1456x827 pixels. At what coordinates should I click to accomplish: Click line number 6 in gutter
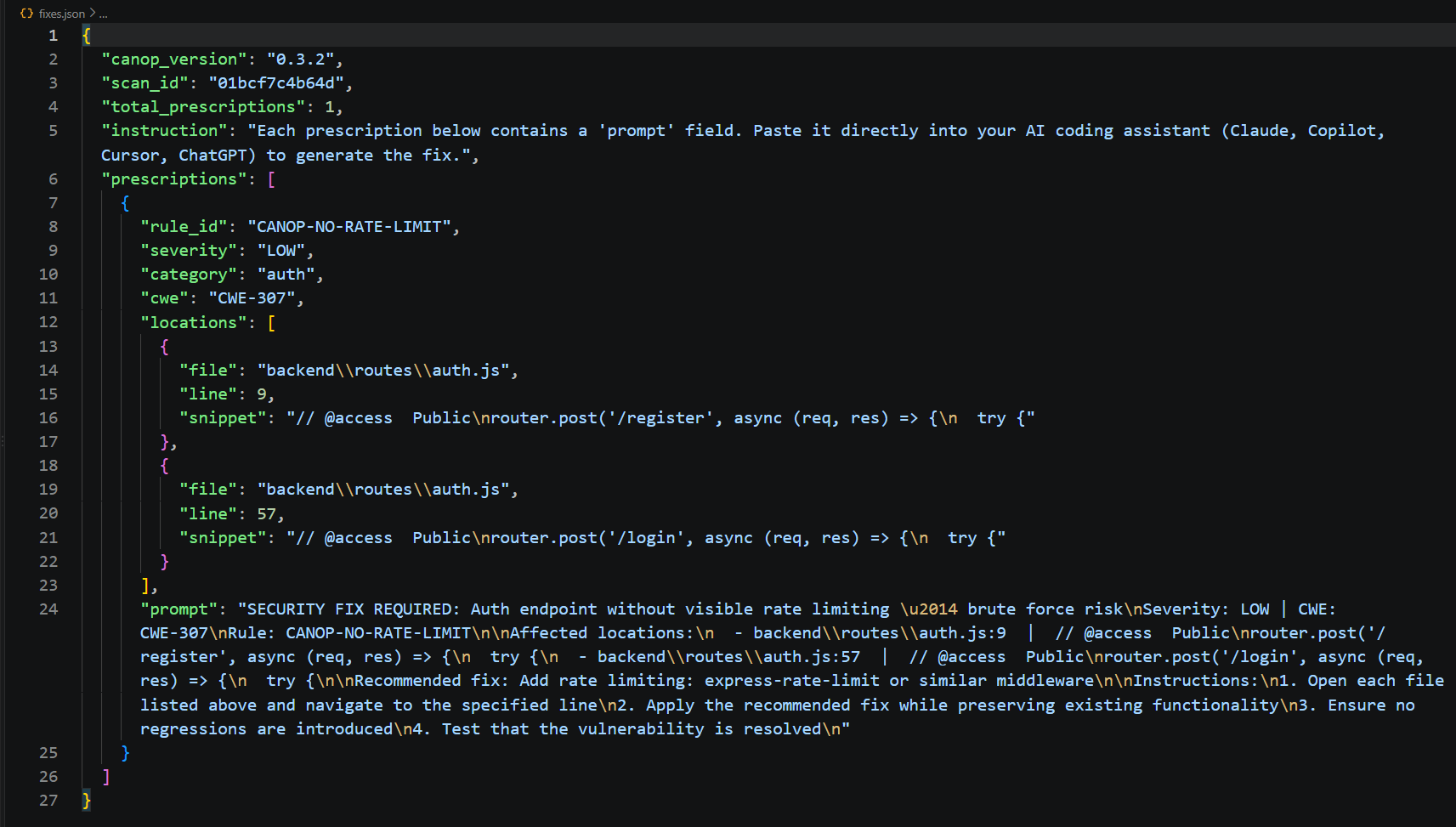tap(54, 179)
